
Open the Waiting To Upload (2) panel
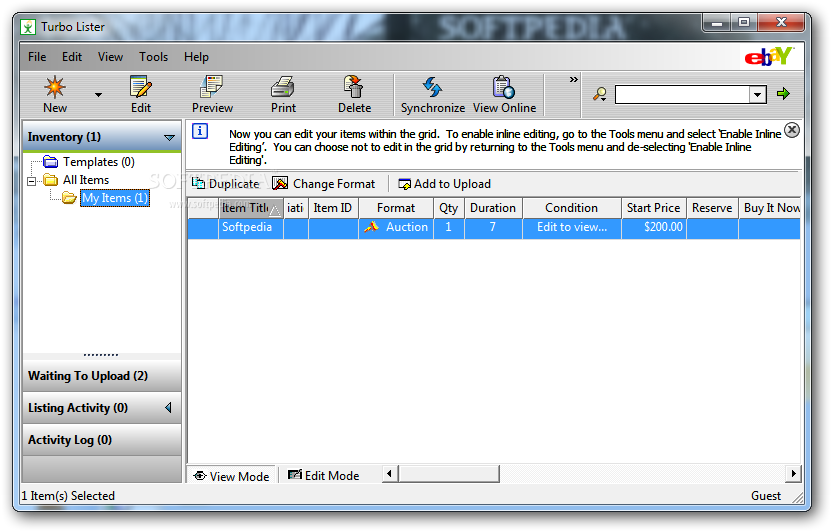pyautogui.click(x=102, y=376)
